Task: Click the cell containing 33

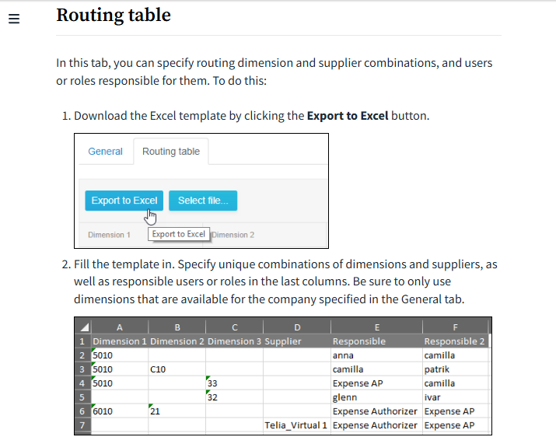Action: pos(234,383)
